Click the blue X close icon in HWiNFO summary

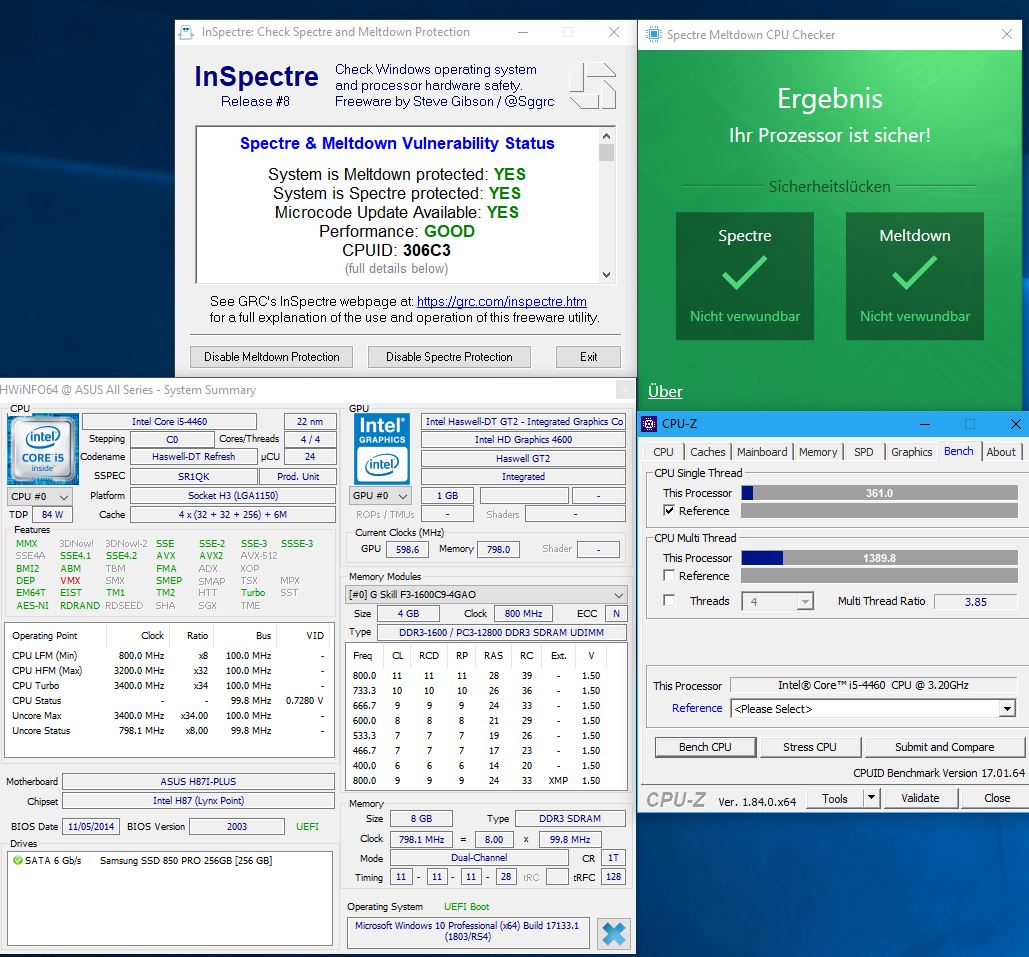tap(614, 933)
